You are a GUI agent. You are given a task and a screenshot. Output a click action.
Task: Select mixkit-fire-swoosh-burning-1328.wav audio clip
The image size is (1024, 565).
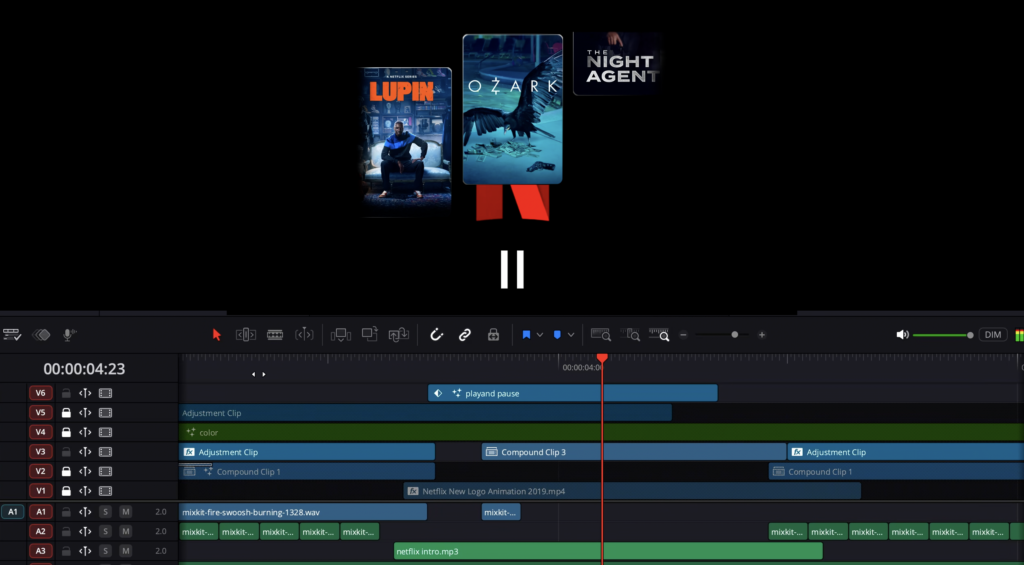pyautogui.click(x=303, y=512)
